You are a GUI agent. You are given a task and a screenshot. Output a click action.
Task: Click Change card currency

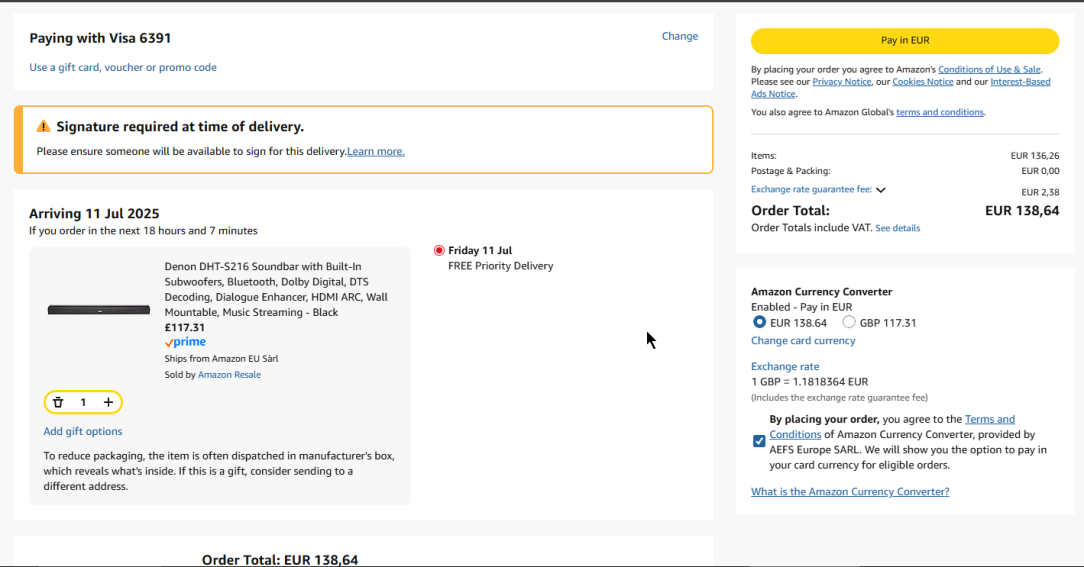point(803,341)
